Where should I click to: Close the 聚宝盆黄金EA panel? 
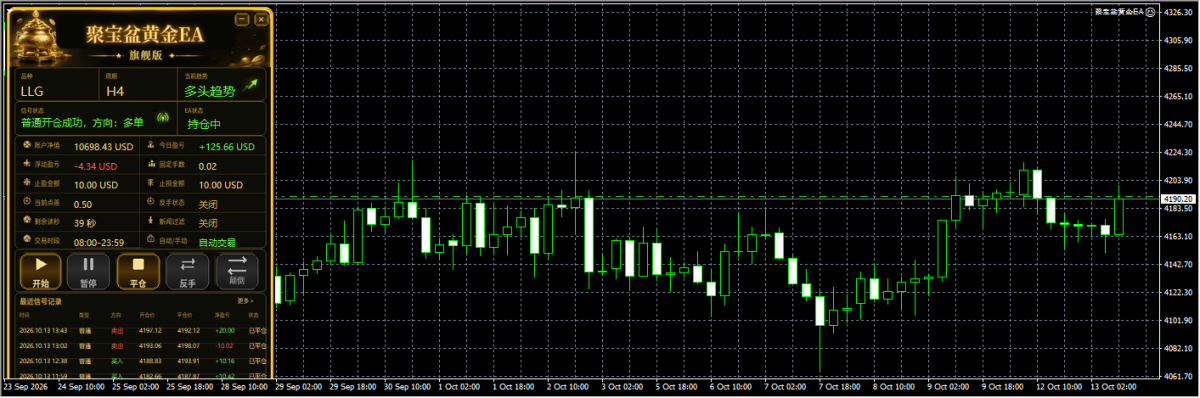tap(261, 19)
